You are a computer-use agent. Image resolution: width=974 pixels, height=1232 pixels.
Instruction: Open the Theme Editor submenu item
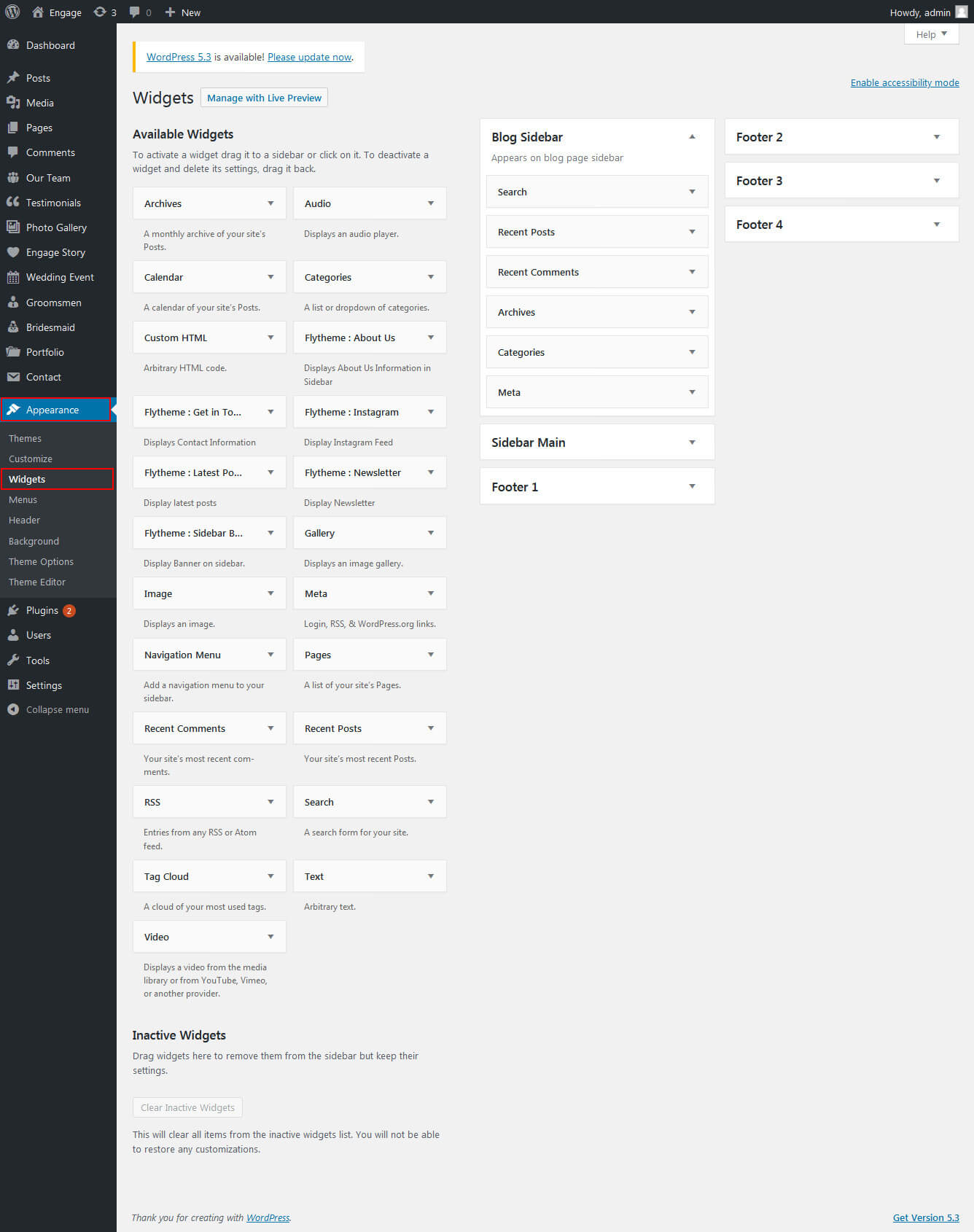pos(37,582)
